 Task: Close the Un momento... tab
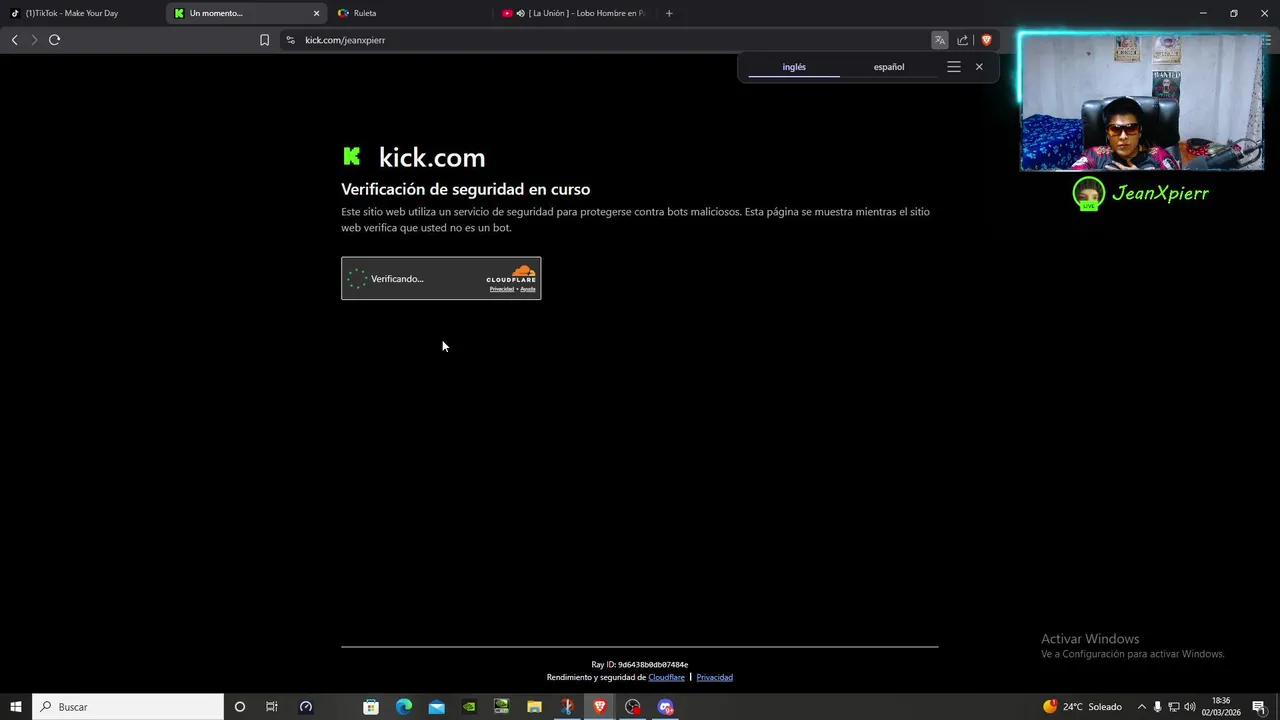pos(317,13)
